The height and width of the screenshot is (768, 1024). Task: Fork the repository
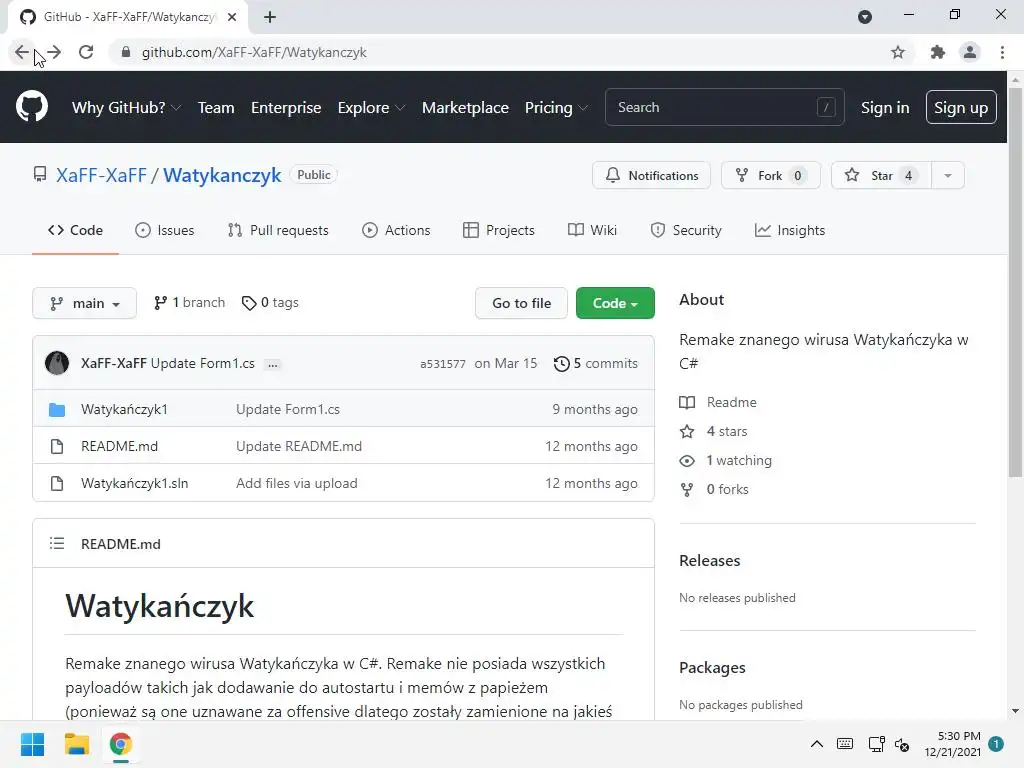coord(771,175)
